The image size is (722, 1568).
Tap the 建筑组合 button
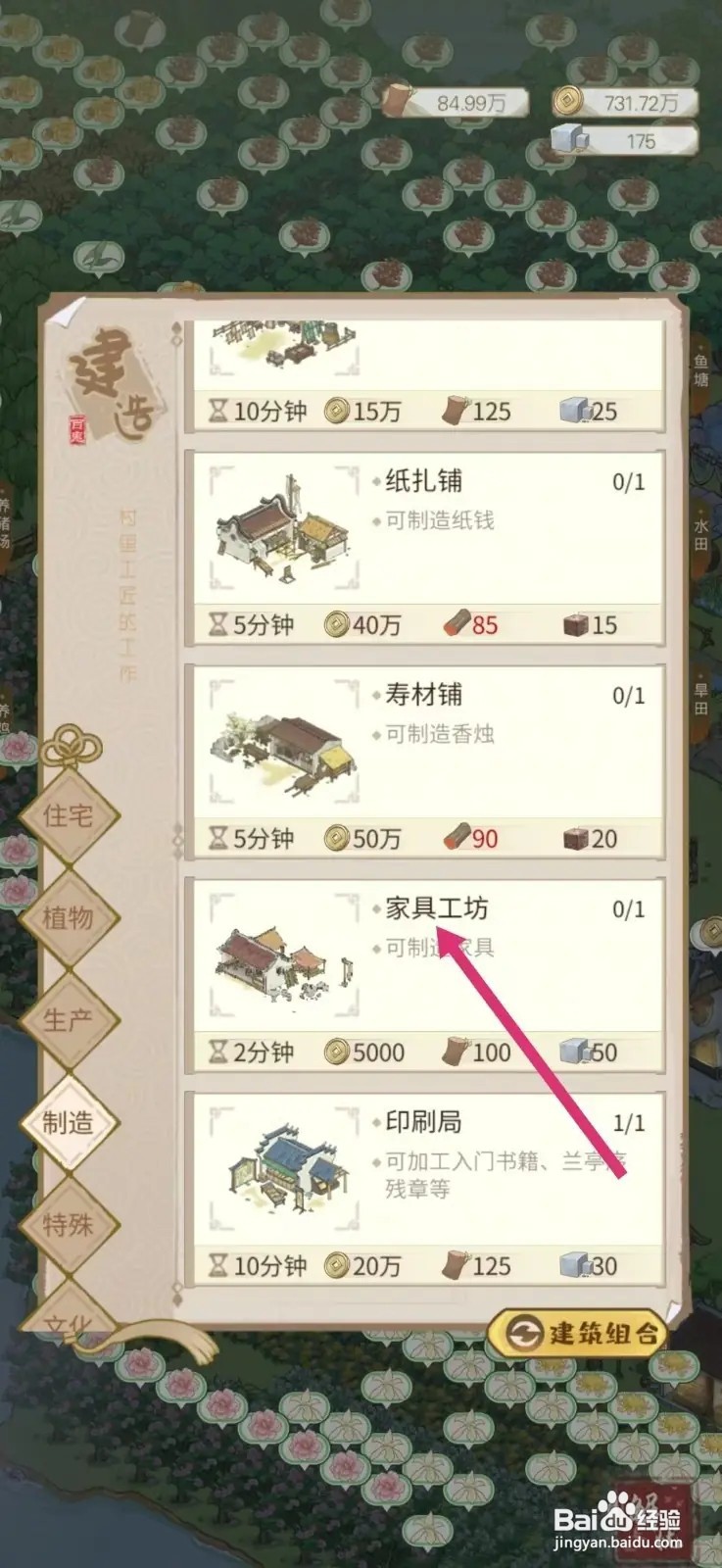click(x=578, y=1333)
